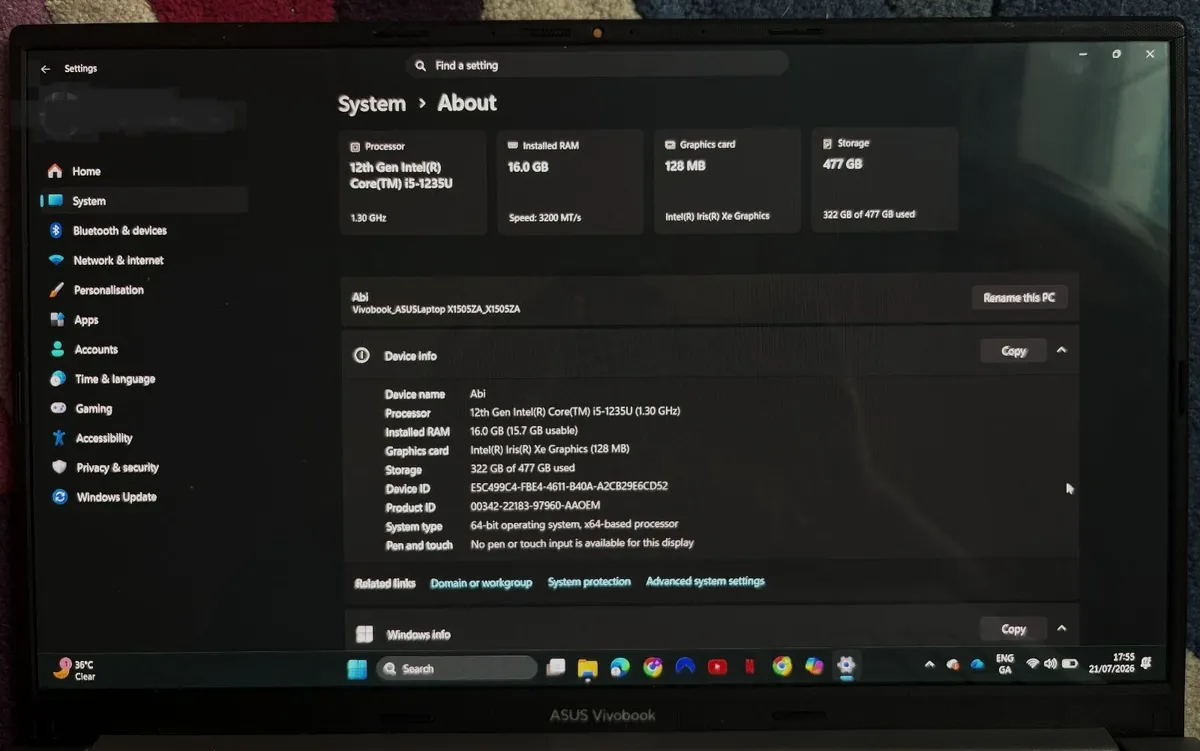Click the Installed RAM info card

[x=571, y=181]
